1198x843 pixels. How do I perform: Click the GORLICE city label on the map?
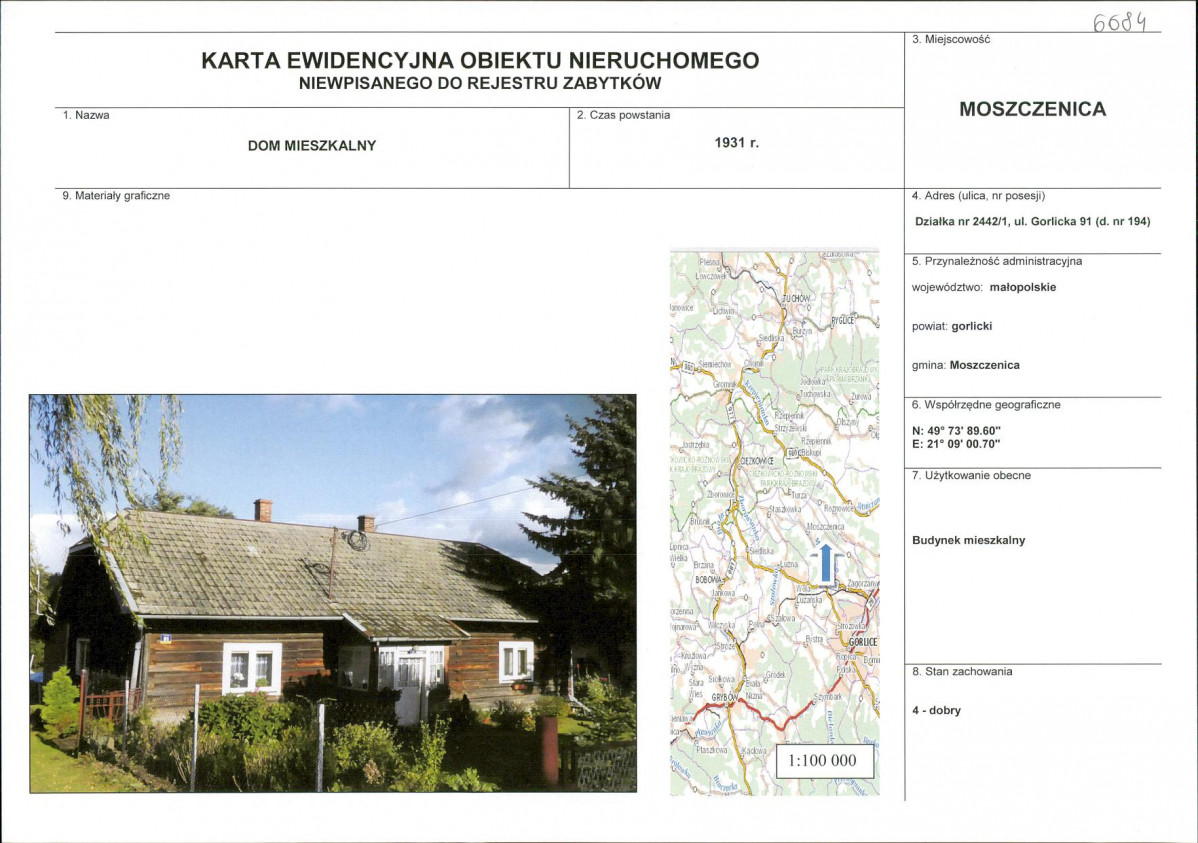point(865,642)
